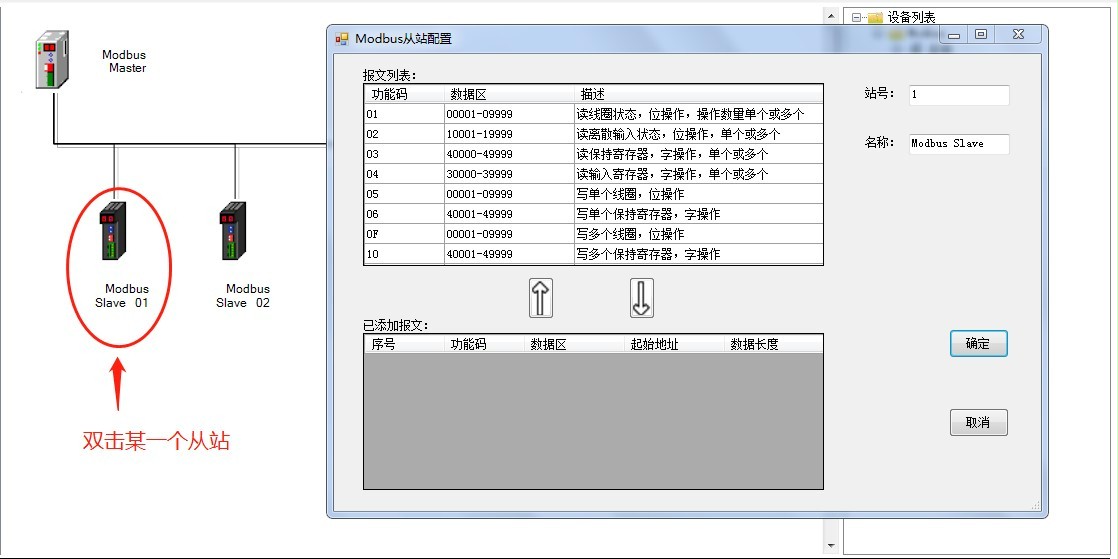Collapse the 设备列表 tree node
The width and height of the screenshot is (1118, 559).
pyautogui.click(x=856, y=17)
